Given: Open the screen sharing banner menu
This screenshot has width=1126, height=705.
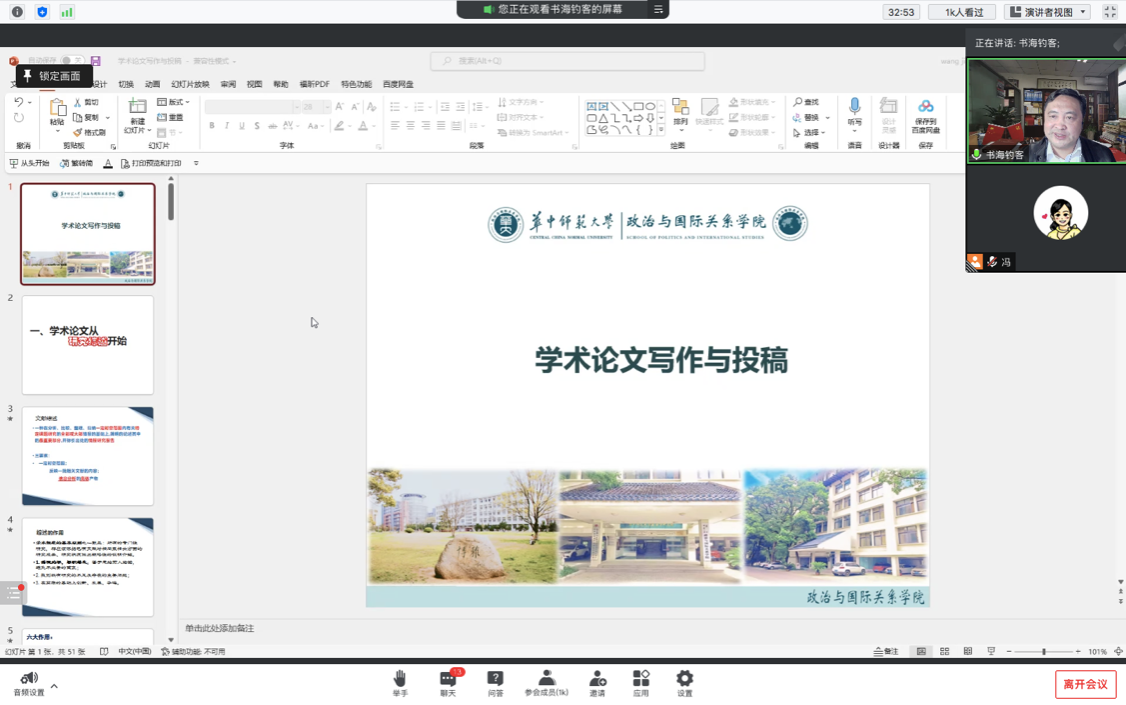Looking at the screenshot, I should [x=658, y=9].
